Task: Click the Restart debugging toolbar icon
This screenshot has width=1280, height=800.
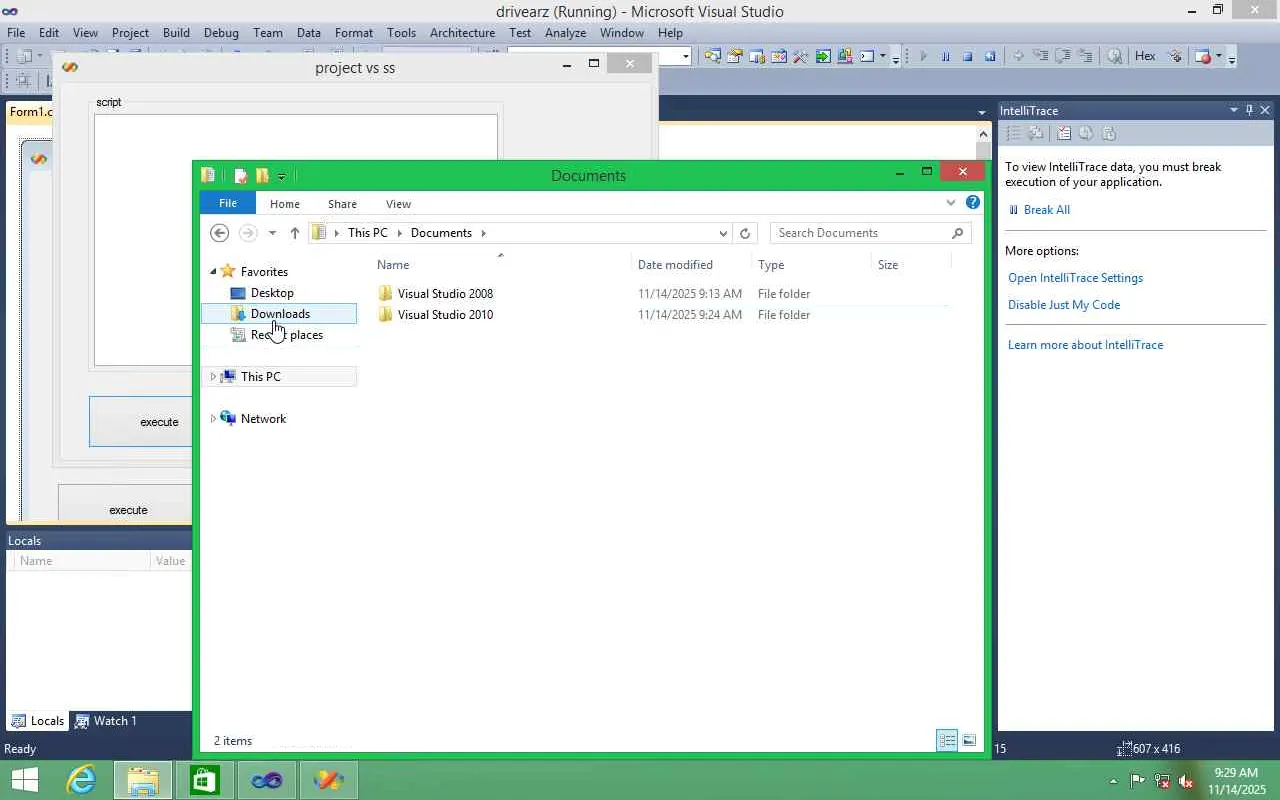Action: tap(990, 57)
